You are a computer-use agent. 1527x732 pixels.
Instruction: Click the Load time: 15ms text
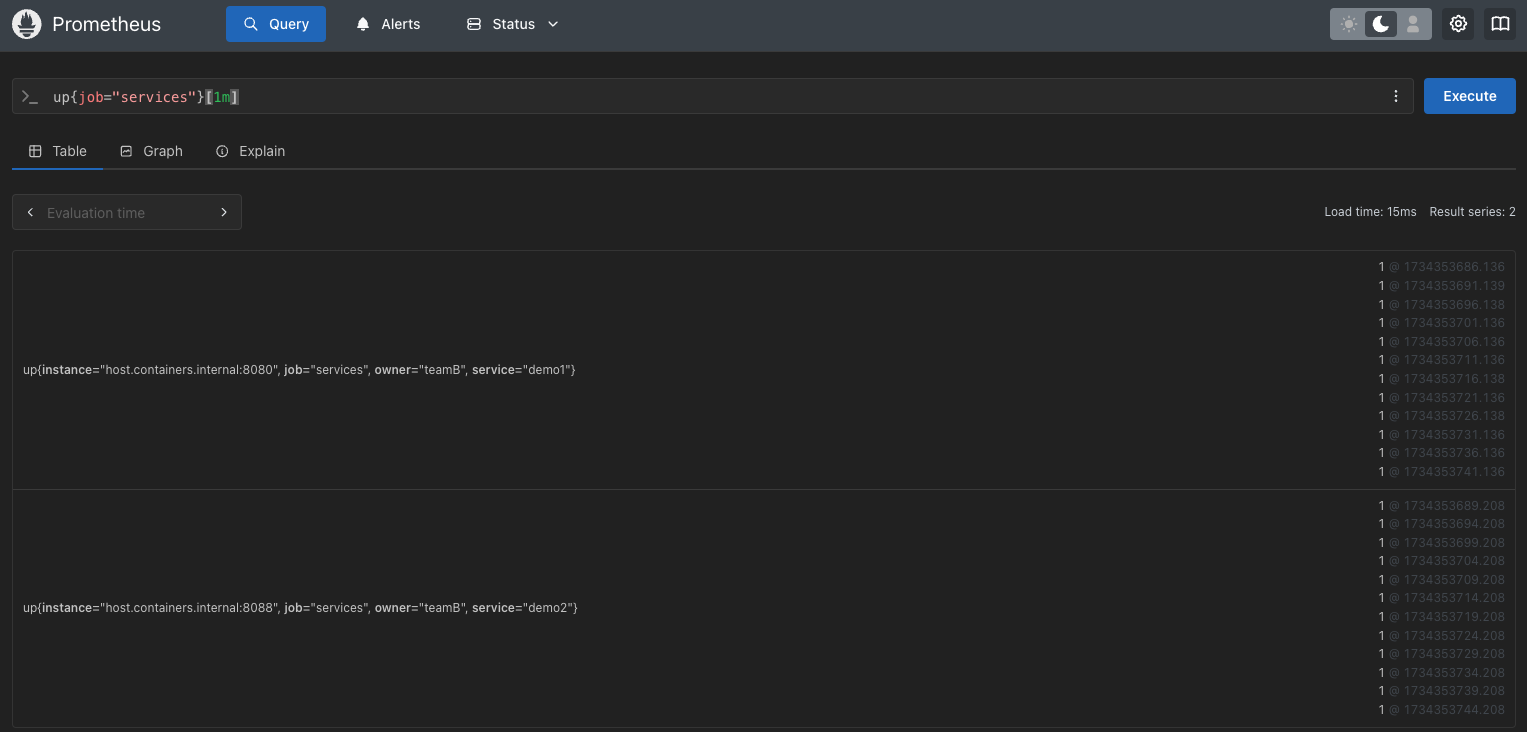coord(1370,212)
